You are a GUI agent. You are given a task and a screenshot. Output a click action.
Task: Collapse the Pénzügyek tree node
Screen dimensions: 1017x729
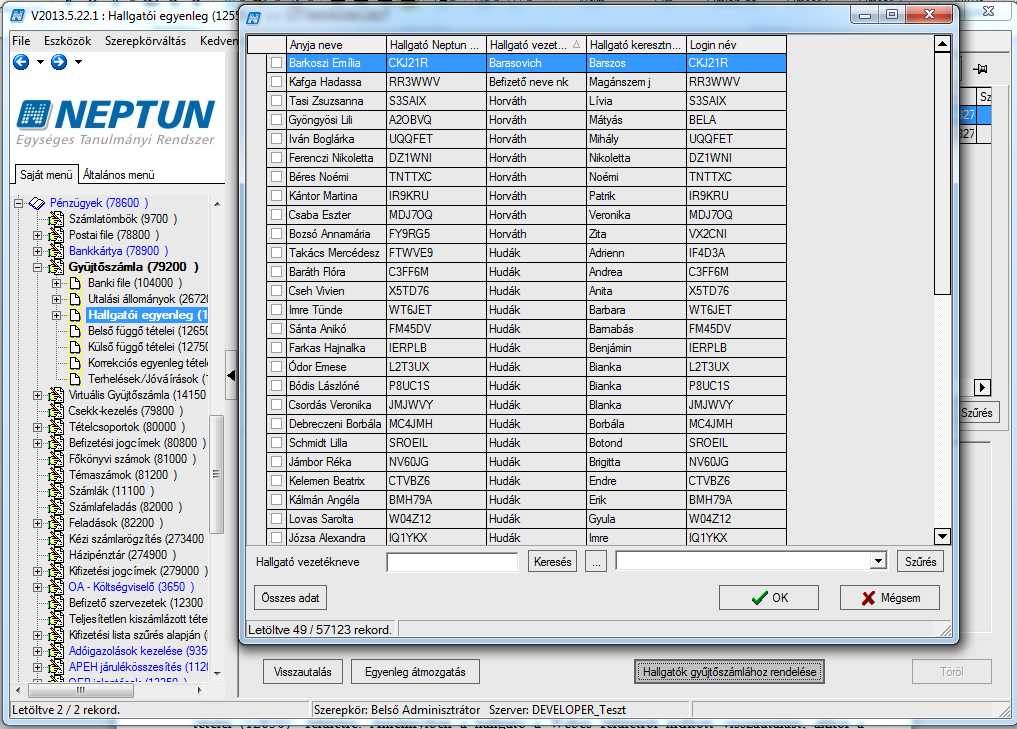click(19, 203)
